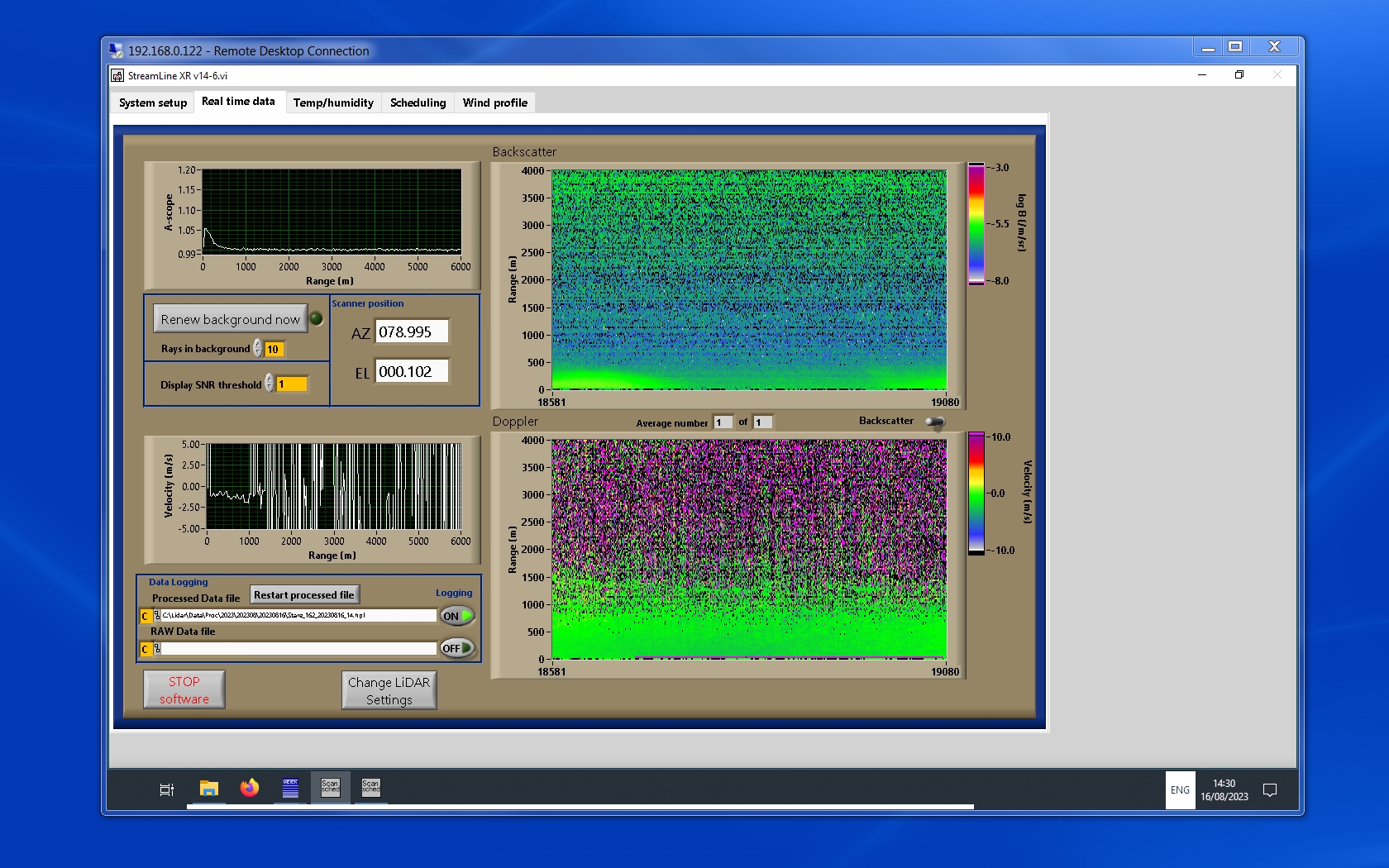Screen dimensions: 1389x868
Task: Click the Display SNR threshold stepper arrows
Action: pyautogui.click(x=270, y=384)
